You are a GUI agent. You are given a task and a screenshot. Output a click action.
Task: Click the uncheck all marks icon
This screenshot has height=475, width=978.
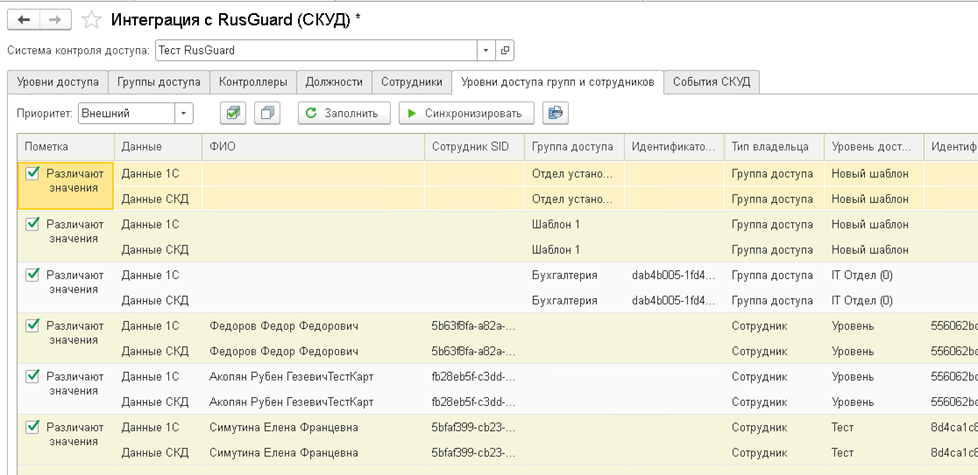tap(267, 113)
